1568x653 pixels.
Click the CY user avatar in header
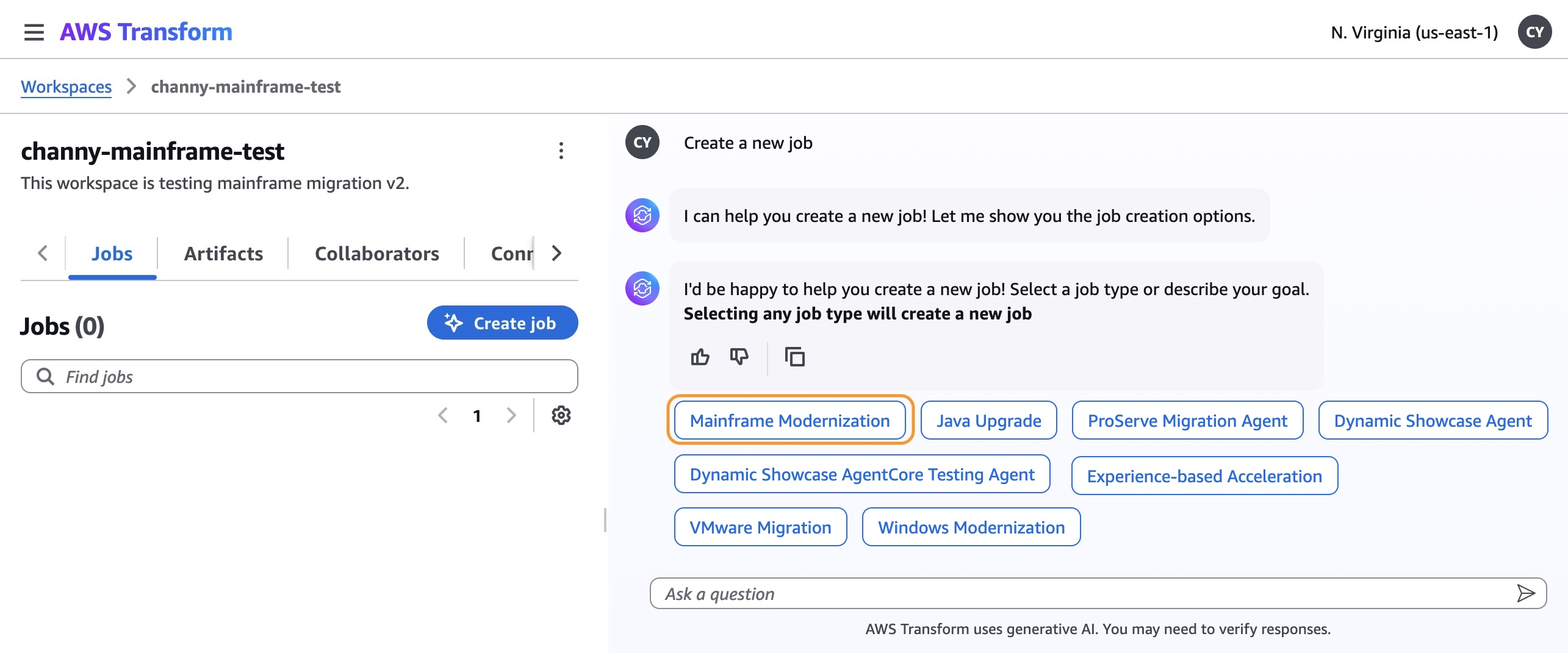(x=1534, y=32)
